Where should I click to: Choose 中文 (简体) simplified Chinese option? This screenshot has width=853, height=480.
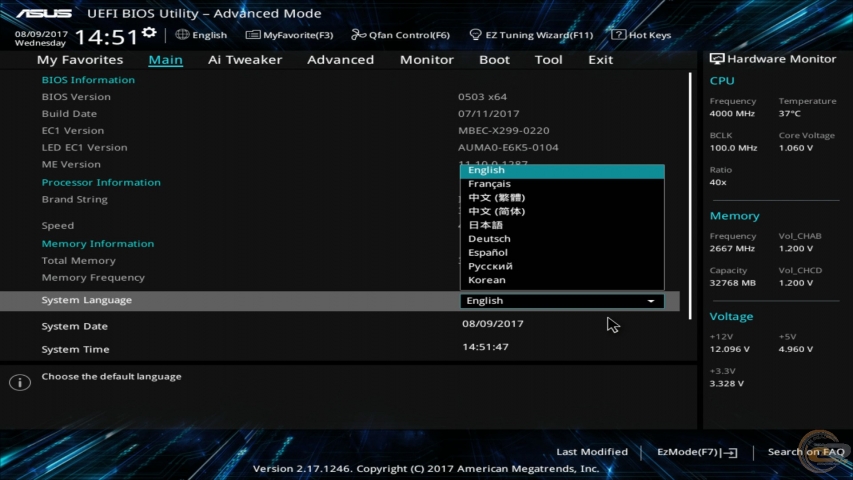(562, 211)
